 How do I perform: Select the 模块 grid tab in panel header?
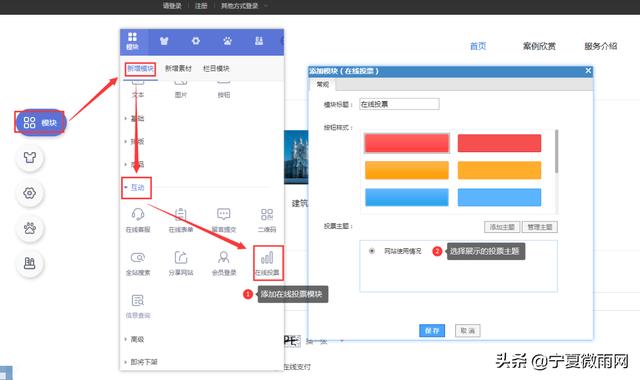coord(132,41)
